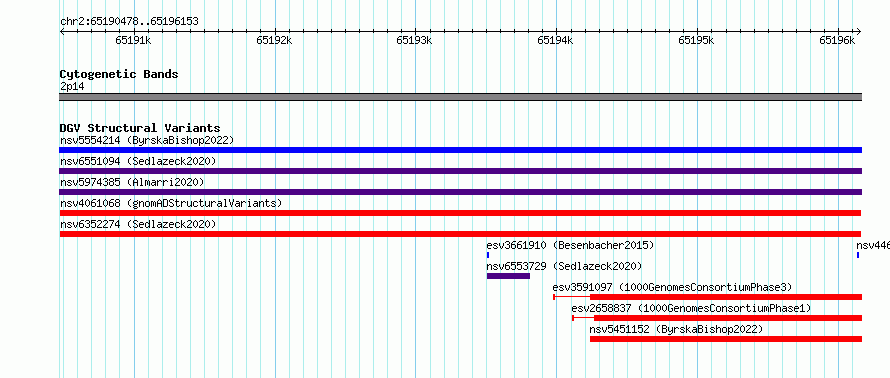The image size is (890, 378).
Task: Click the 65193k ruler tick label
Action: (414, 40)
